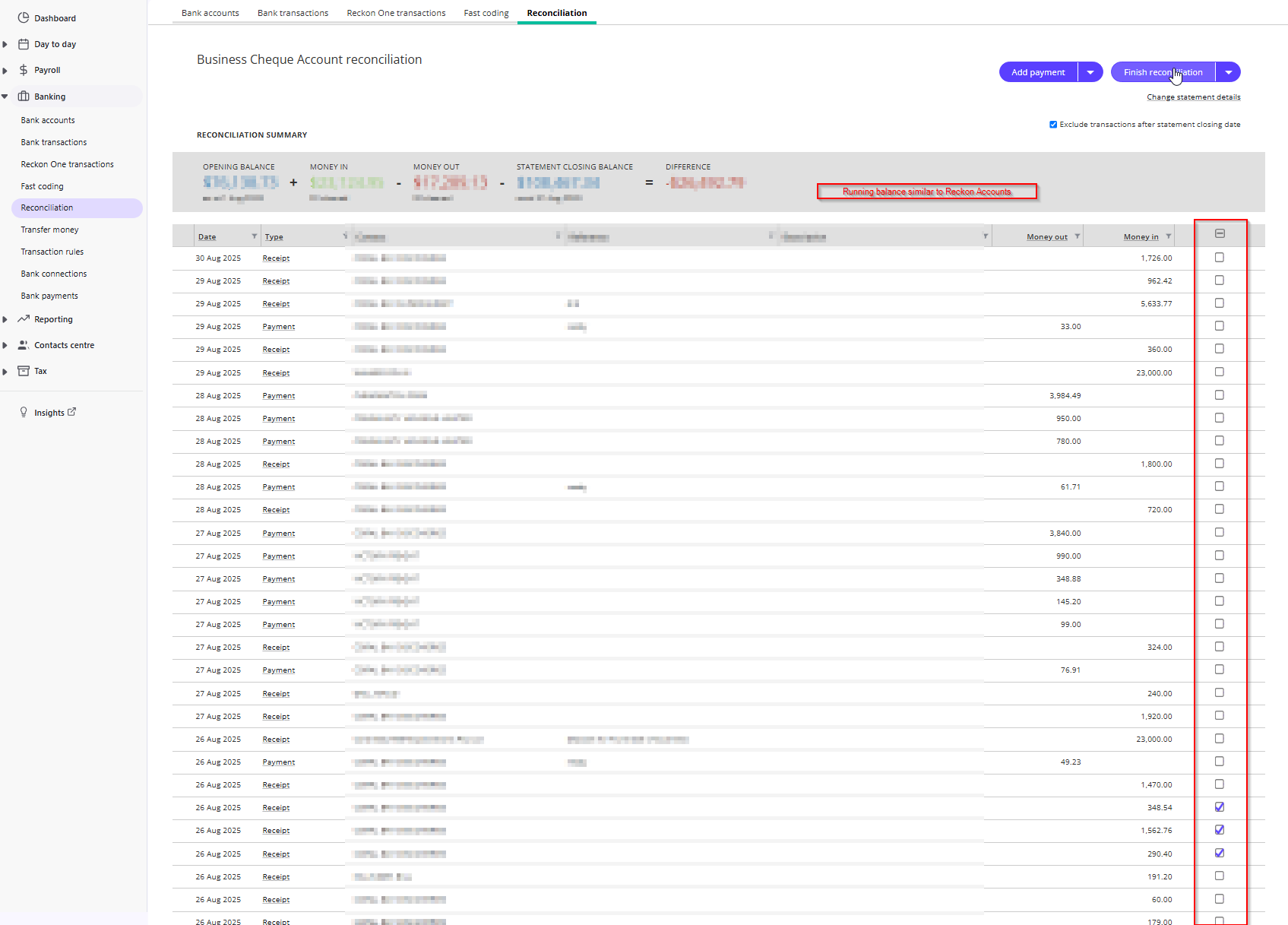Open the Finish reconciliation dropdown arrow

(x=1229, y=72)
